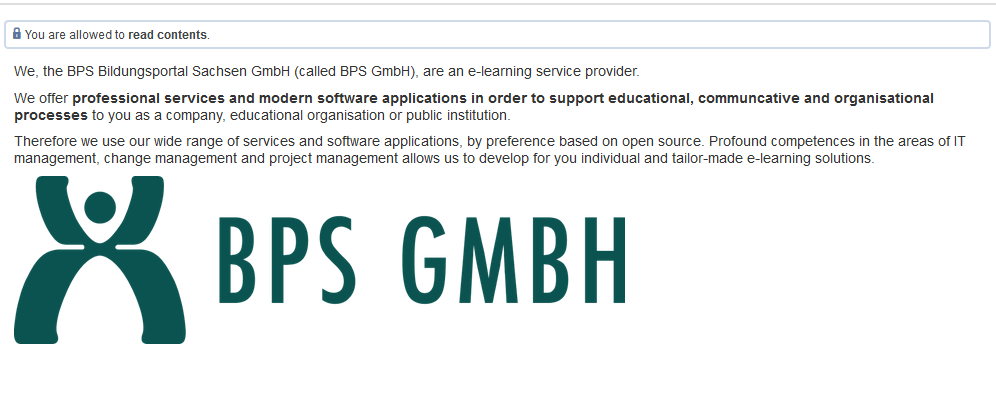Screen dimensions: 996x401
Task: Click the bold 'read contents' text
Action: point(168,35)
